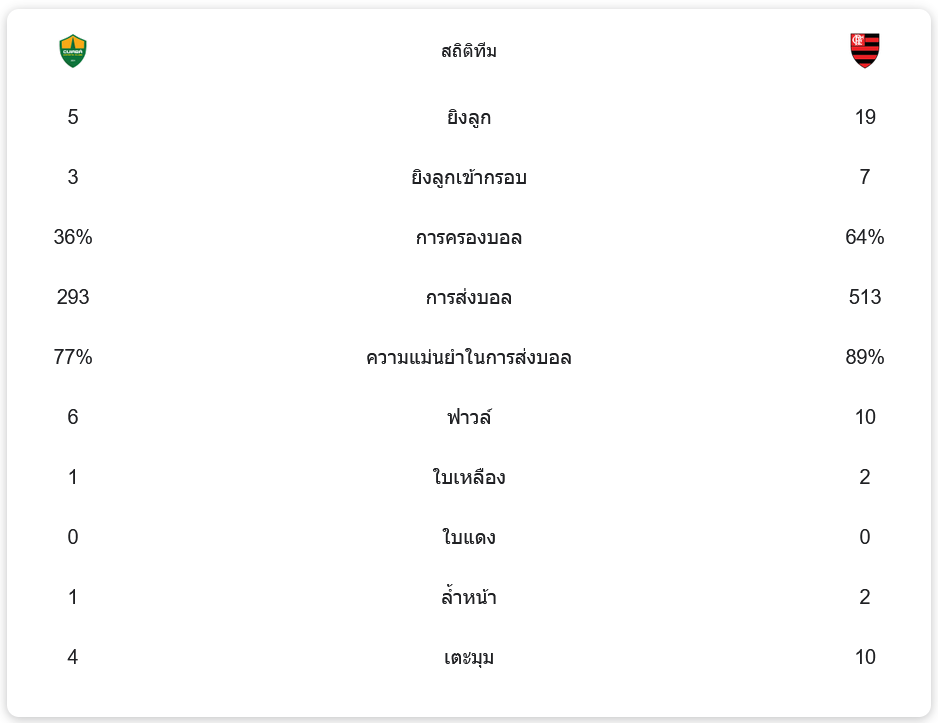Click the "ล้ำหน้า" offsides label

[x=469, y=598]
